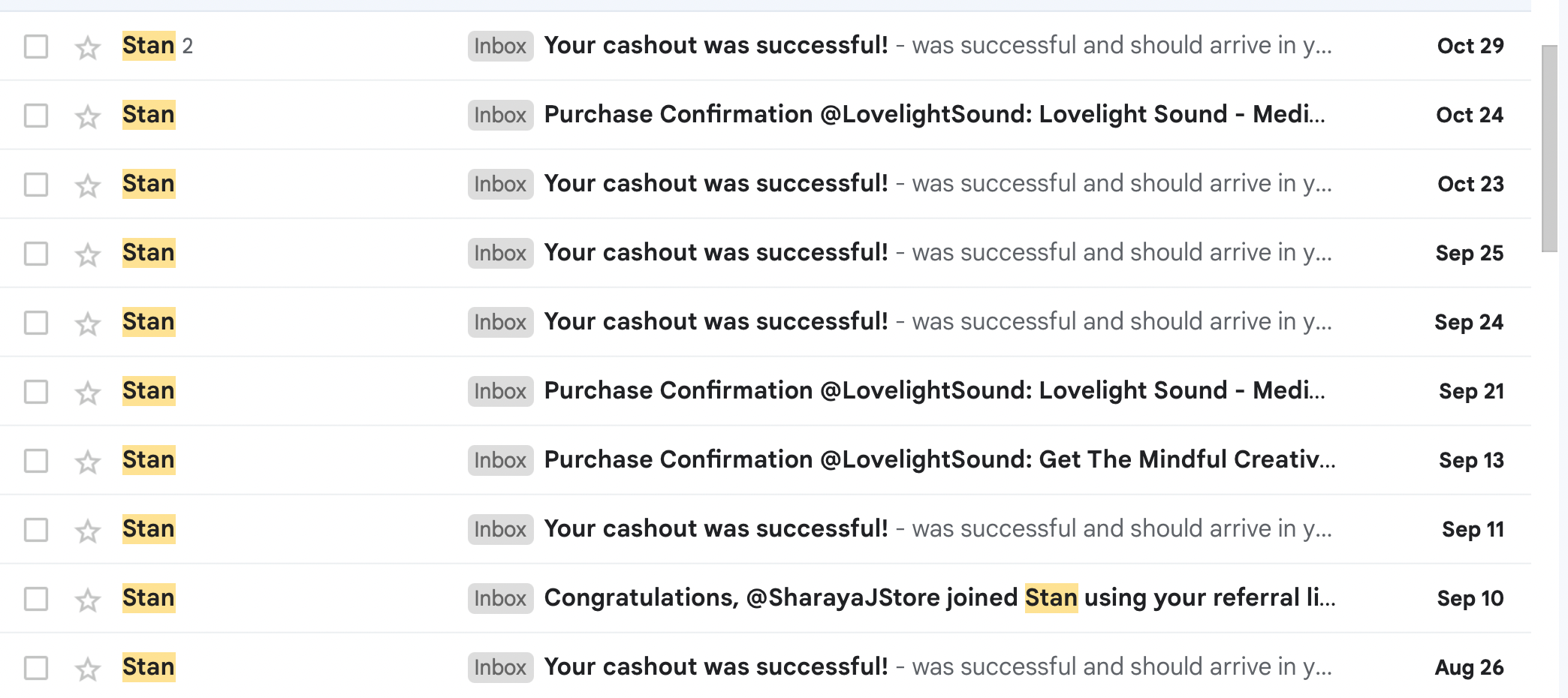Viewport: 1568px width, 698px height.
Task: Open the SharayaJStore referral congratulations email
Action: (x=939, y=598)
